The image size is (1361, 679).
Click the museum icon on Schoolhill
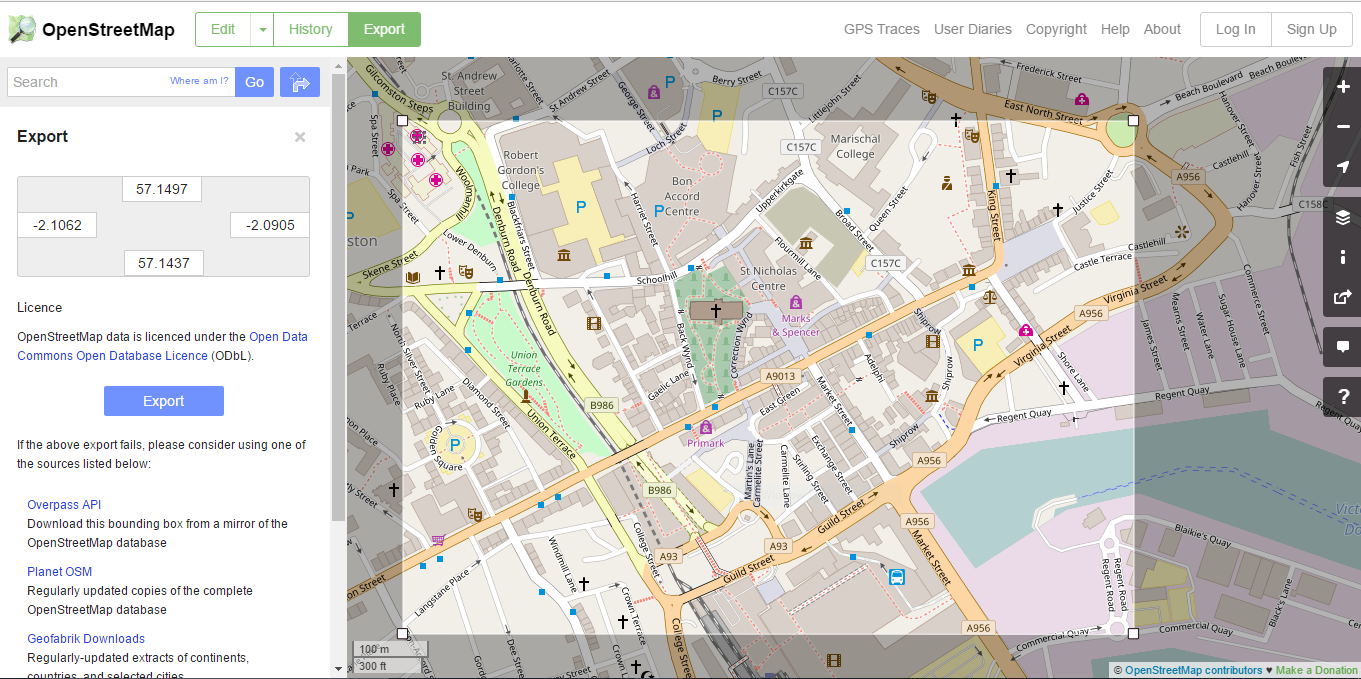pyautogui.click(x=564, y=255)
